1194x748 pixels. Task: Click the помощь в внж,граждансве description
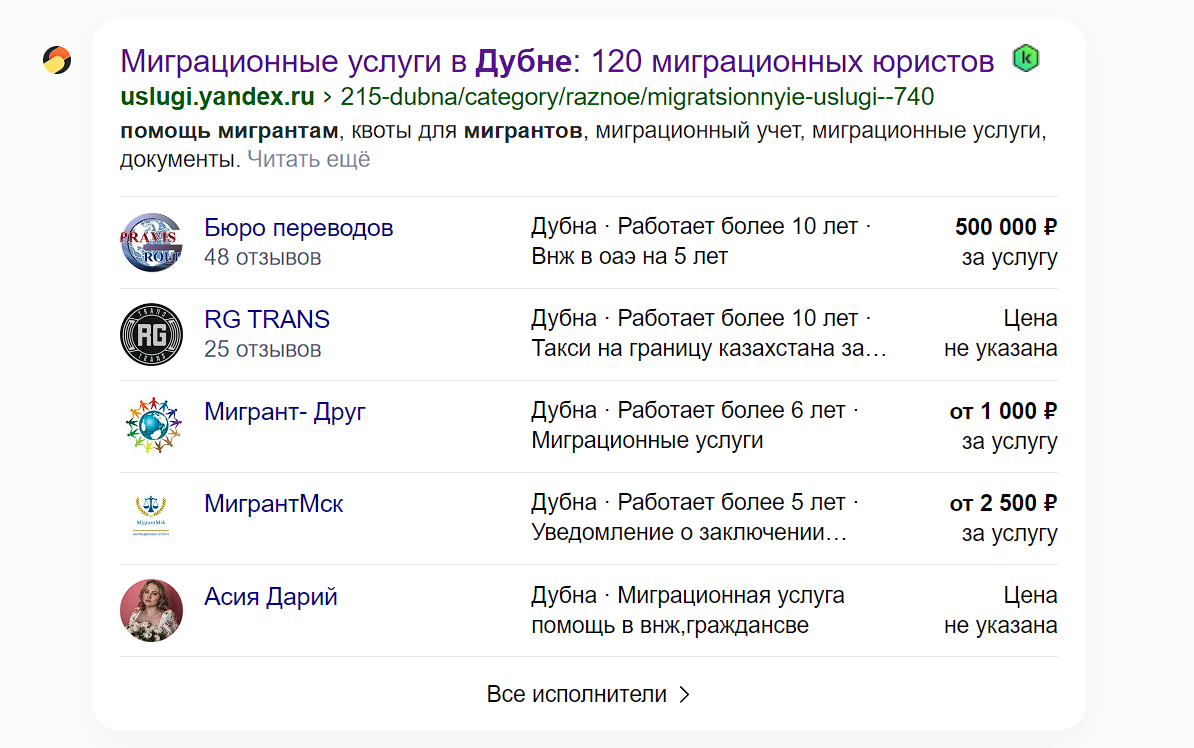coord(670,625)
